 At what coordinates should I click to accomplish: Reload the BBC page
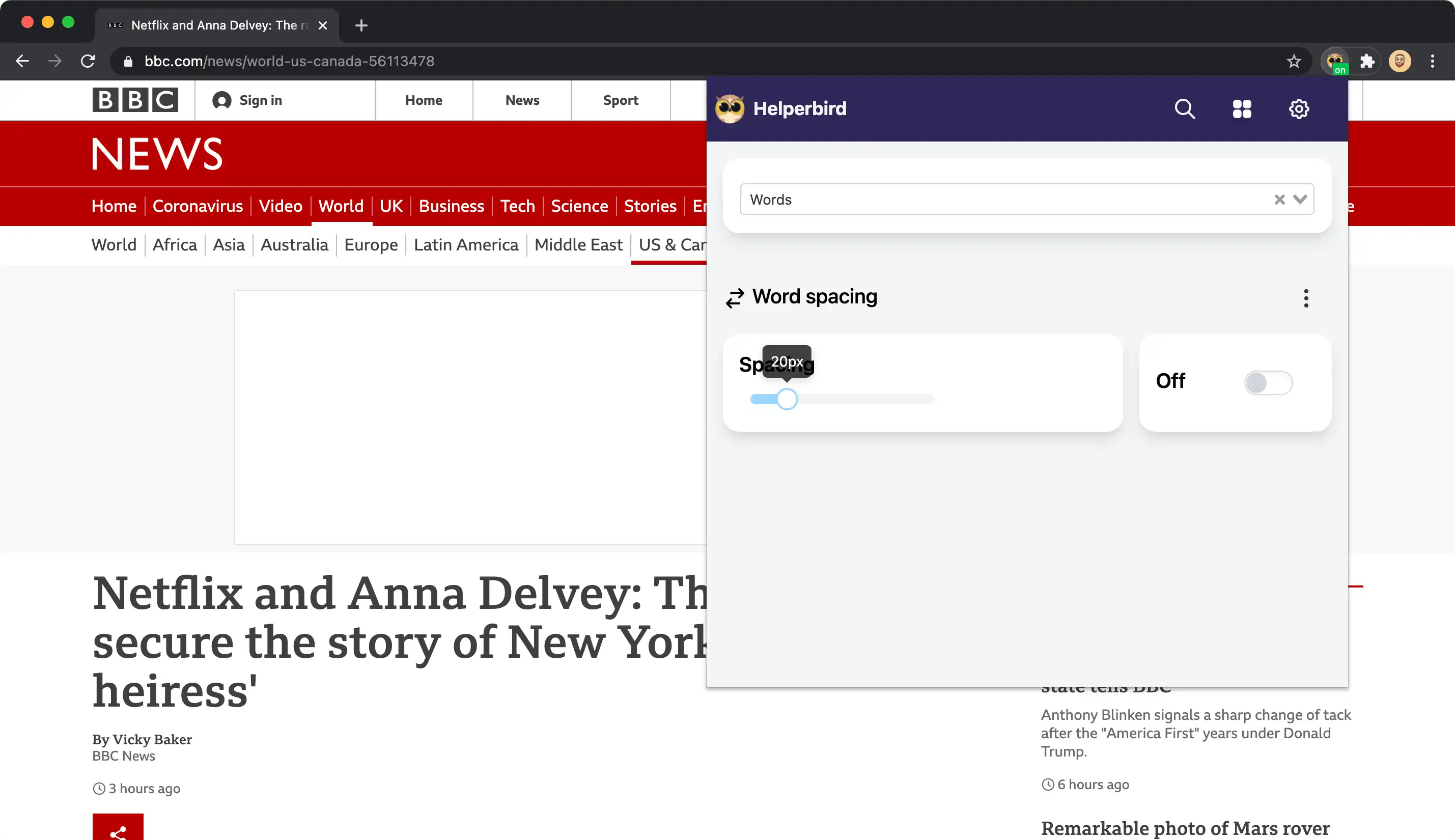(88, 61)
